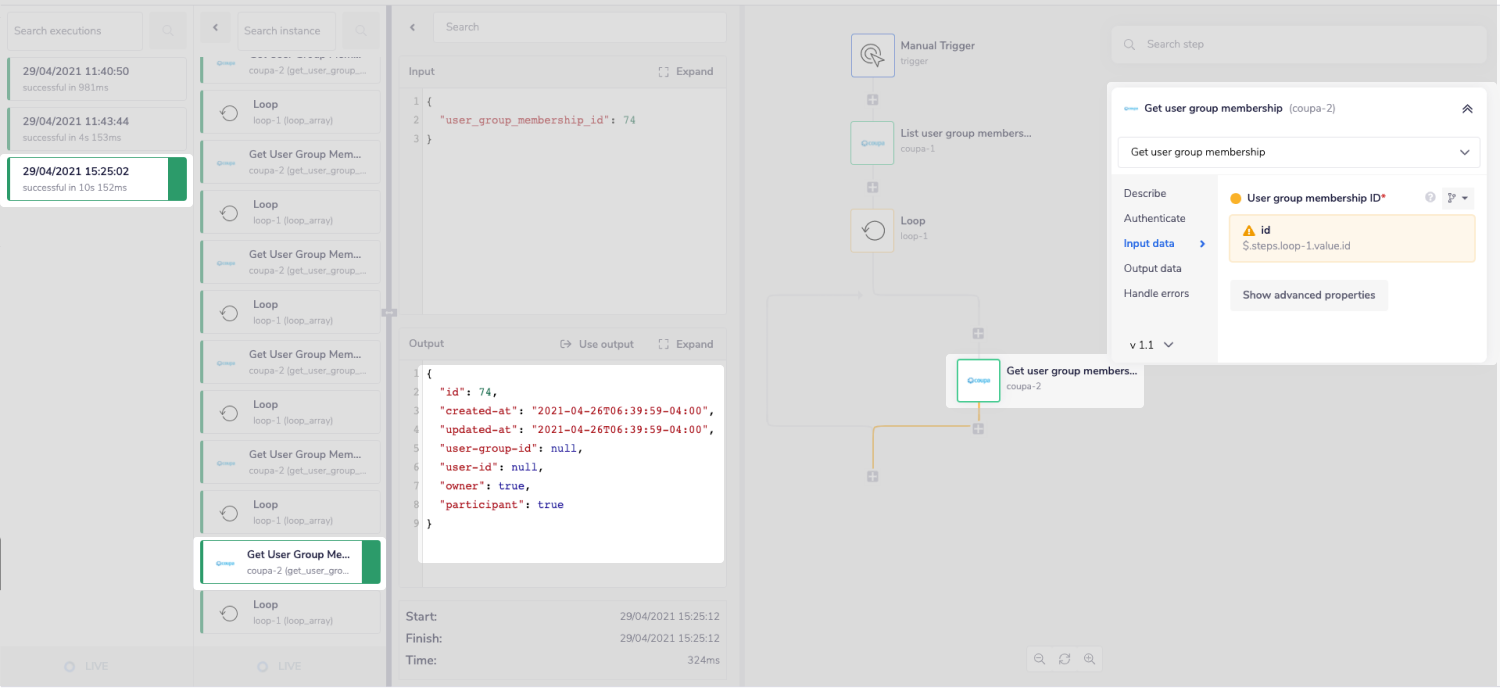The height and width of the screenshot is (688, 1500).
Task: Reset canvas zoom with the refresh icon
Action: (x=1064, y=659)
